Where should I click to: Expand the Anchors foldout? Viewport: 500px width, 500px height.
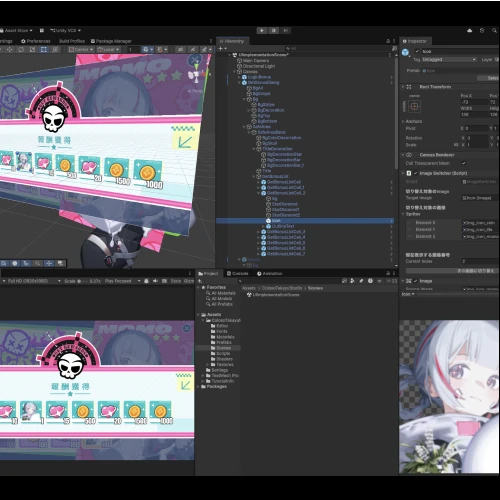click(403, 121)
